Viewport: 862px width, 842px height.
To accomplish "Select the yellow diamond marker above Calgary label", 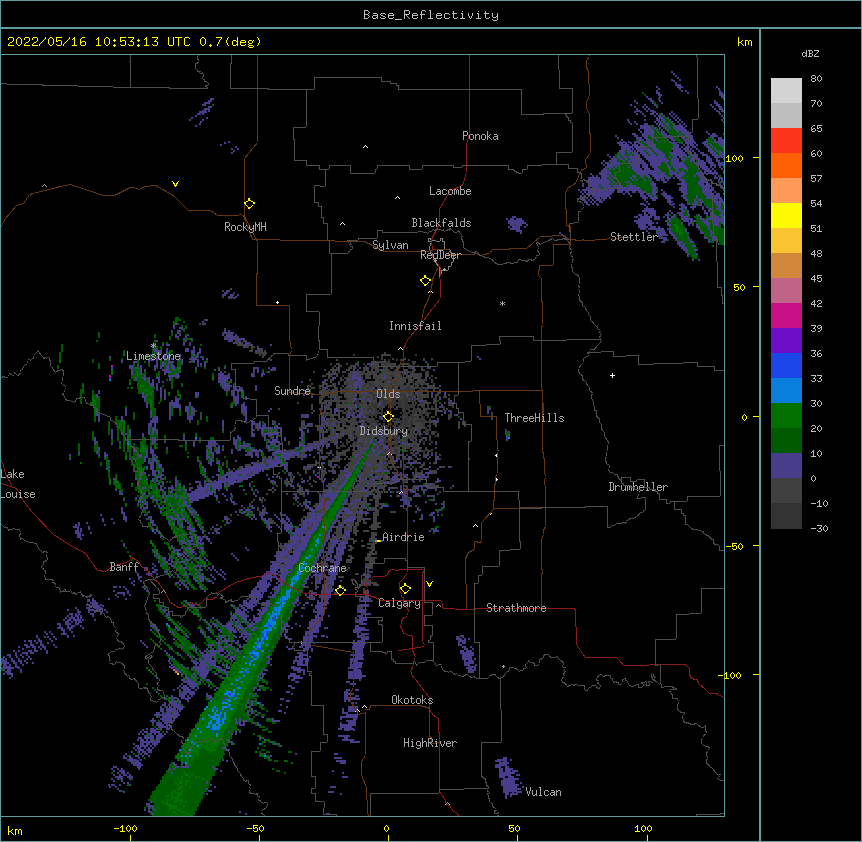I will (406, 589).
